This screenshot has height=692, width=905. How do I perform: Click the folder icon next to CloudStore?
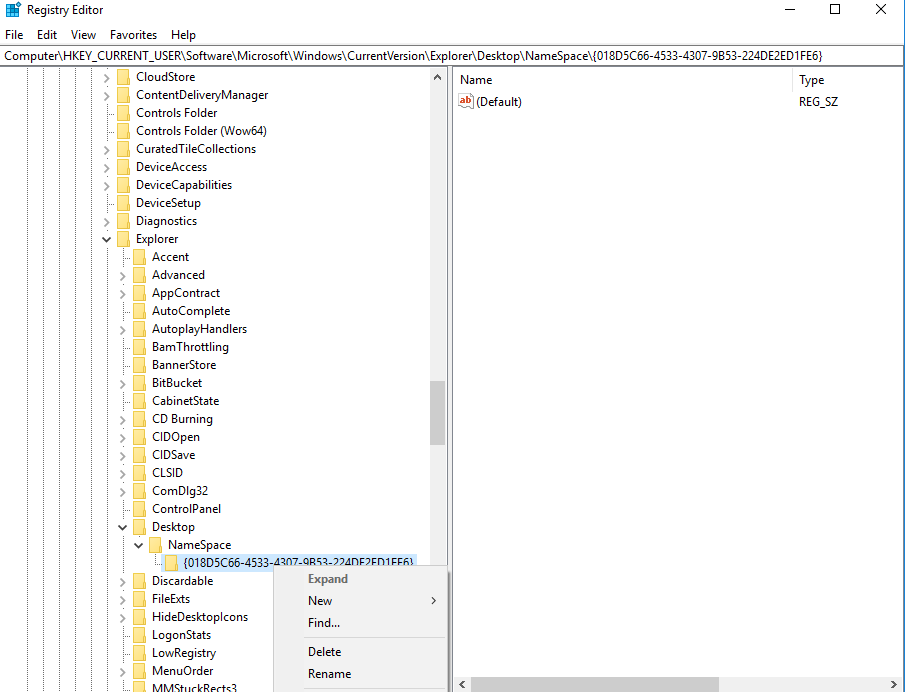[123, 76]
